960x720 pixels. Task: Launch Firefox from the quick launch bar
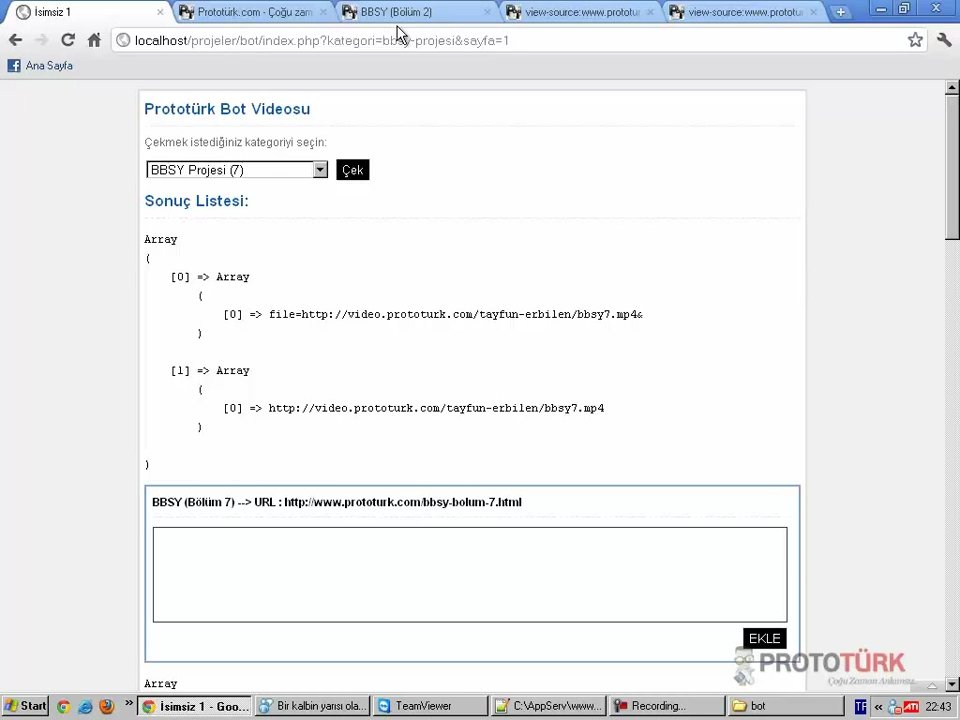[107, 707]
